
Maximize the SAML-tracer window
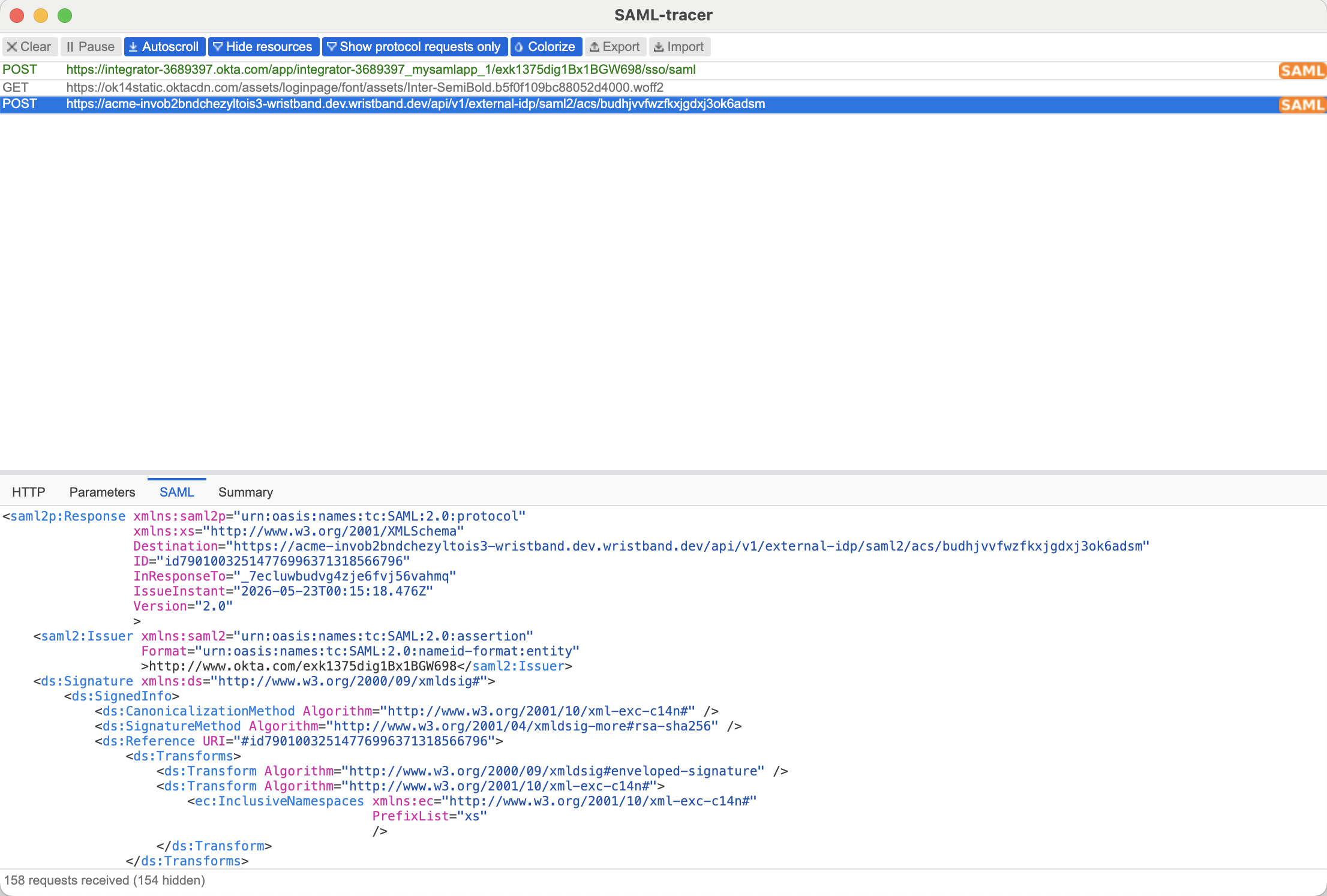(x=65, y=16)
